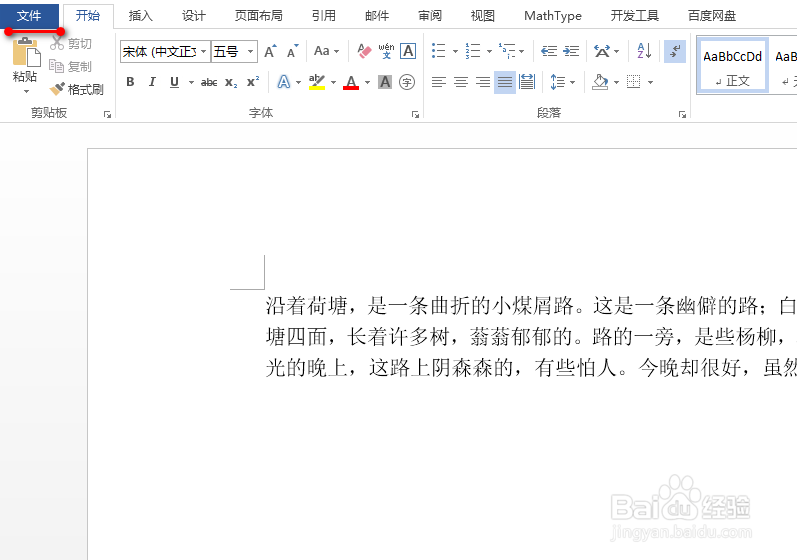Switch to the 设计 ribbon tab
The height and width of the screenshot is (560, 797).
point(194,16)
